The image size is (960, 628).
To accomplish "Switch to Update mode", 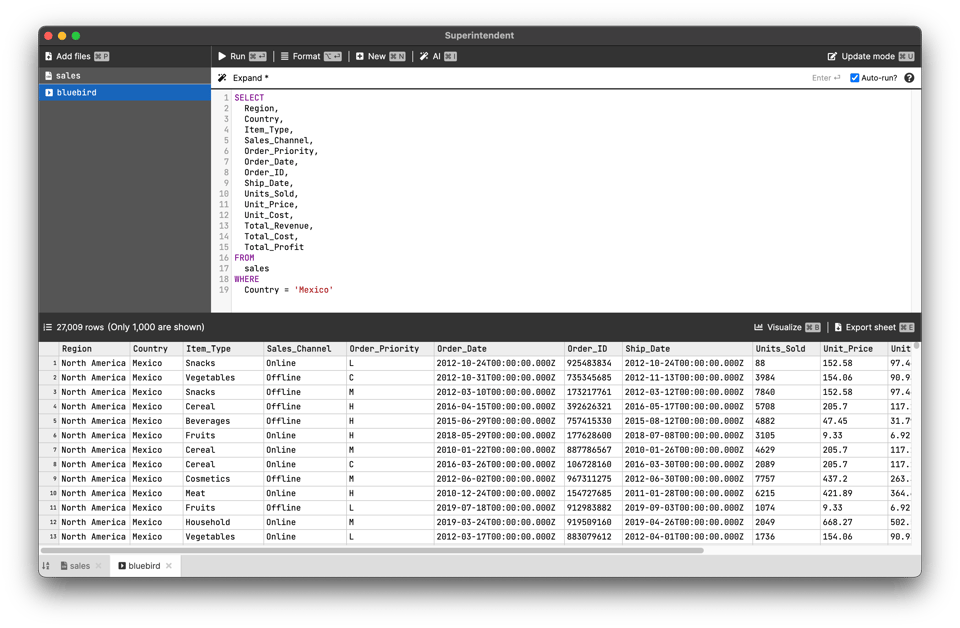I will pyautogui.click(x=870, y=57).
